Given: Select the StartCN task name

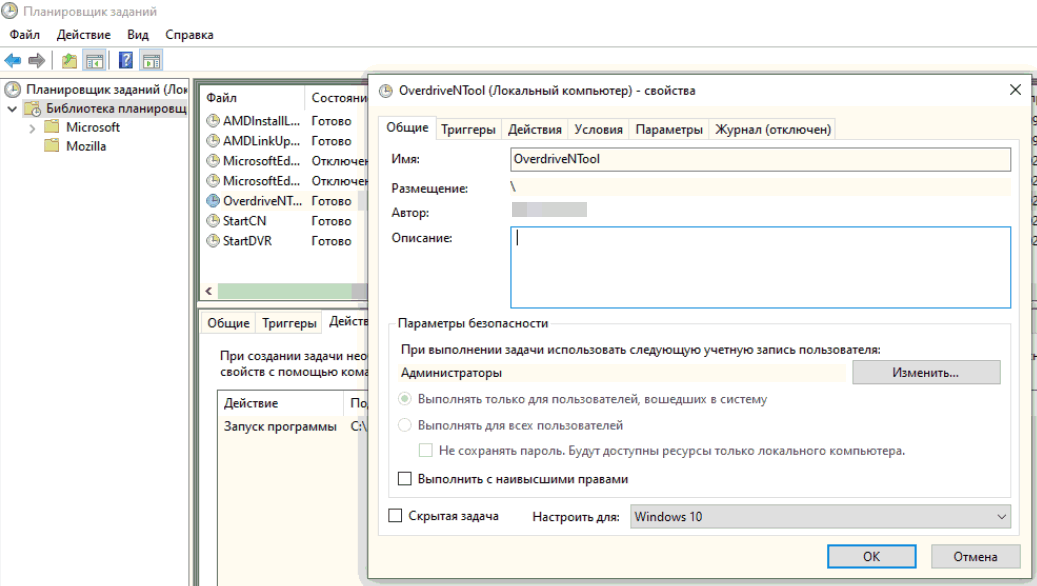Looking at the screenshot, I should [x=245, y=221].
